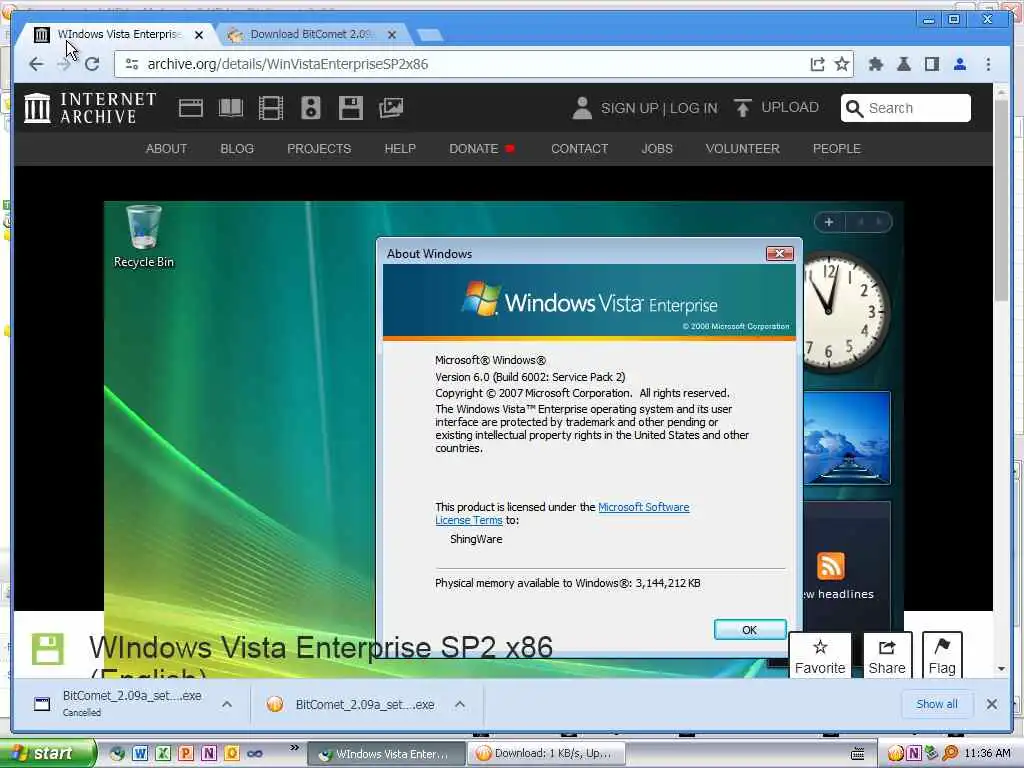Click the scrollbar down arrow
This screenshot has height=768, width=1024.
point(1001,669)
